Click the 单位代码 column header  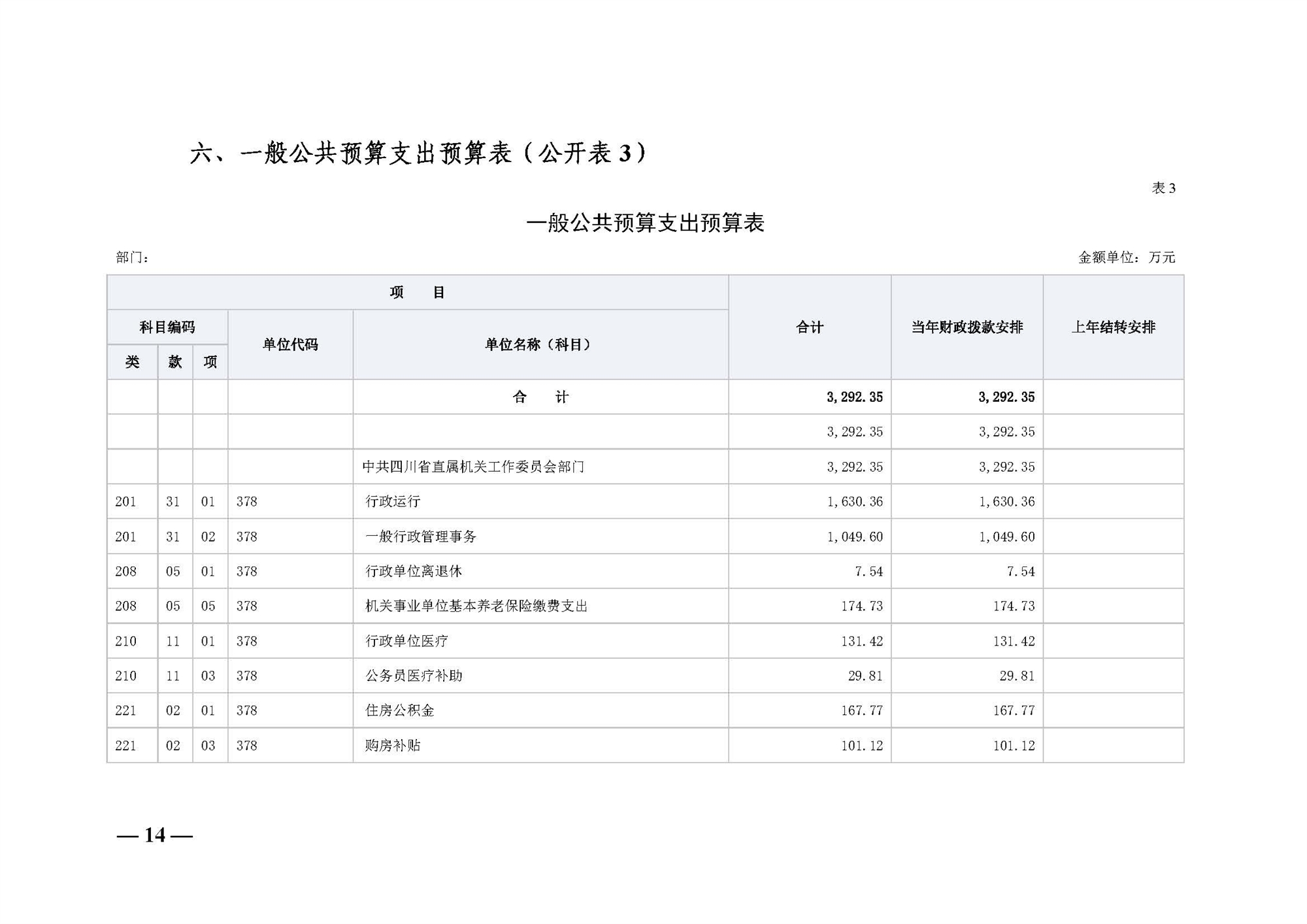point(290,344)
